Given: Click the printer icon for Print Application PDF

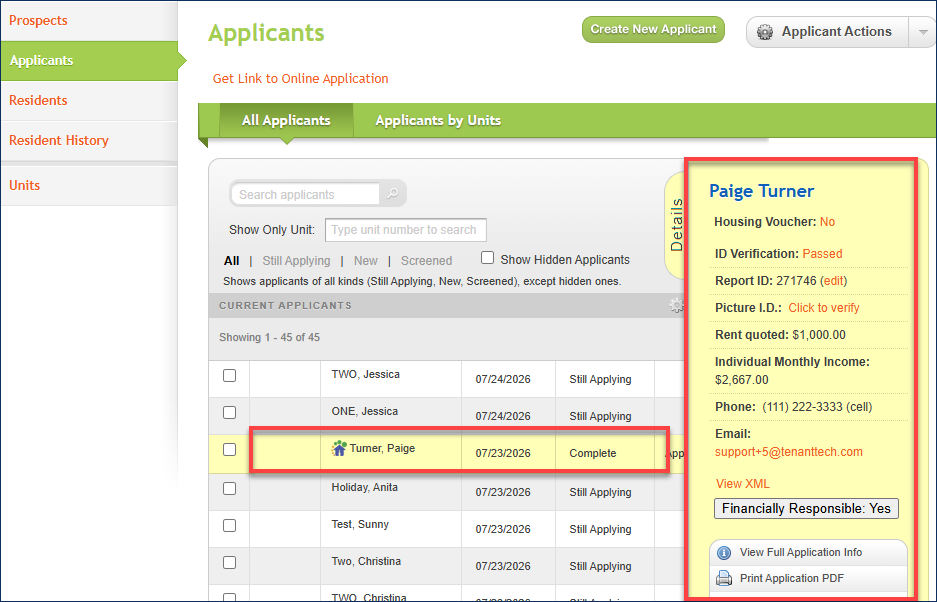Looking at the screenshot, I should tap(724, 578).
